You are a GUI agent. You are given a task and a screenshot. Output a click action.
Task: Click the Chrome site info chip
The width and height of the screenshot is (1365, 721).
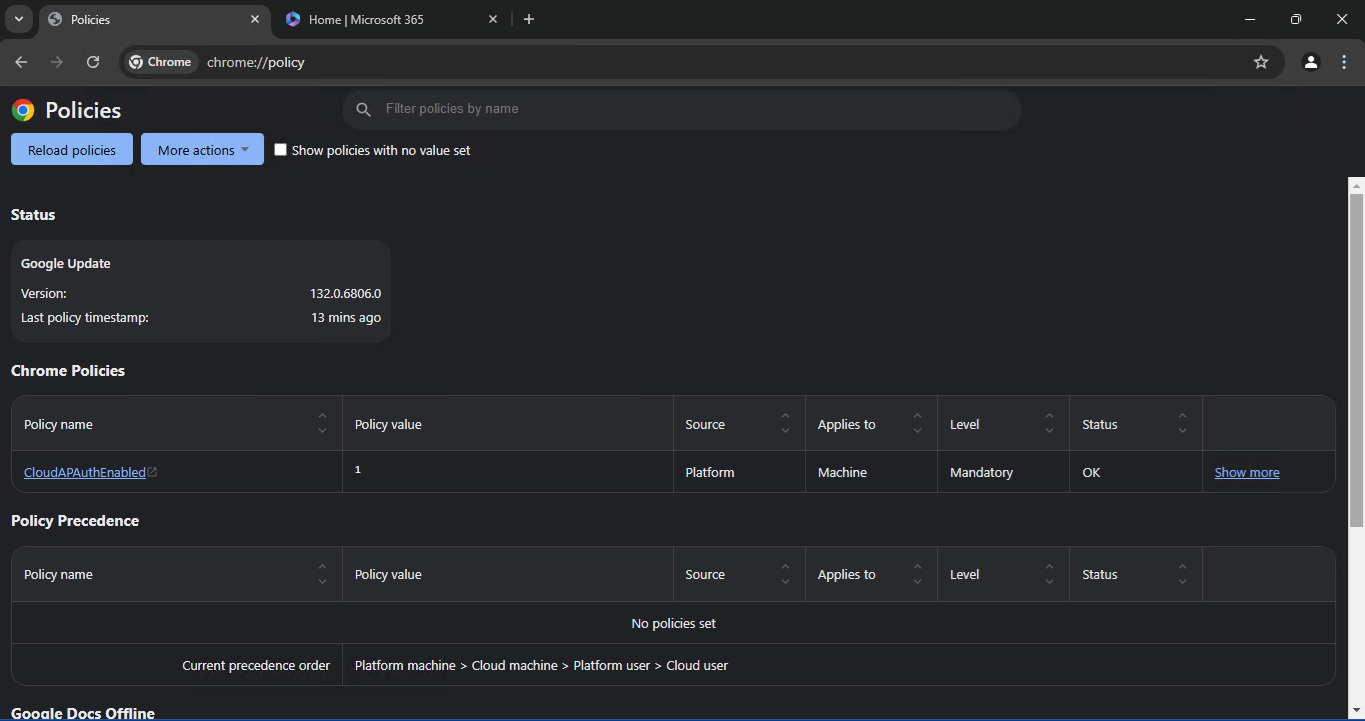(x=160, y=62)
